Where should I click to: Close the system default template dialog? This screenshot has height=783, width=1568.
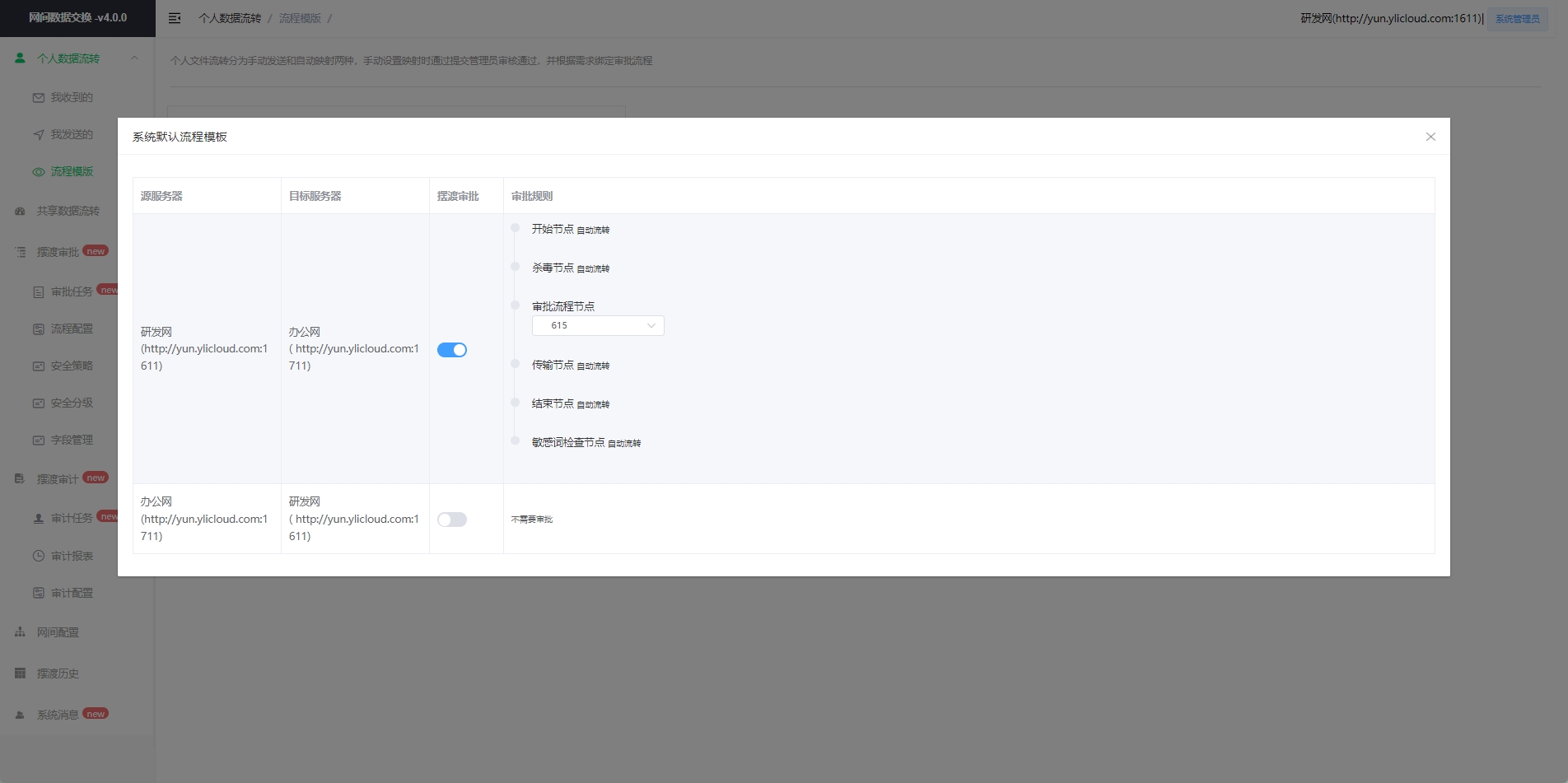[x=1430, y=137]
